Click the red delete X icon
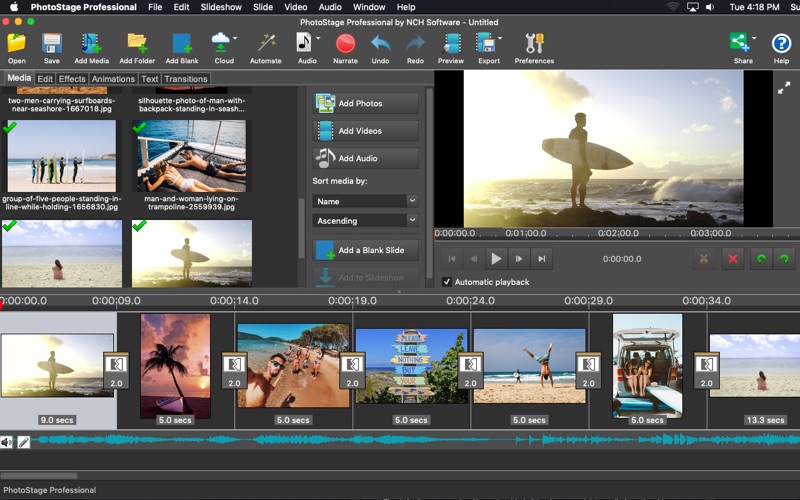 coord(733,259)
